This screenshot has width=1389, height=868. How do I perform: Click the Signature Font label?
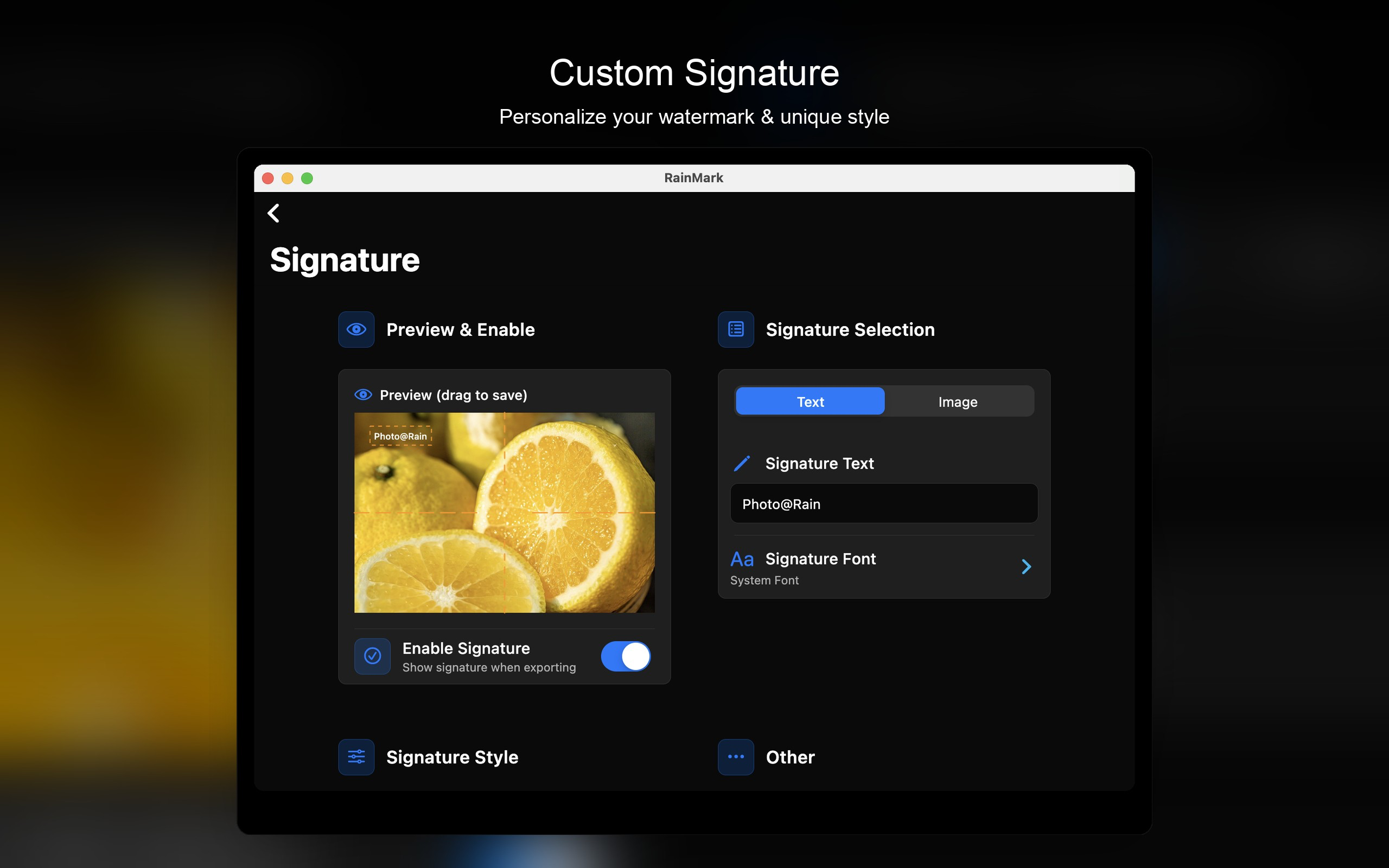[820, 559]
